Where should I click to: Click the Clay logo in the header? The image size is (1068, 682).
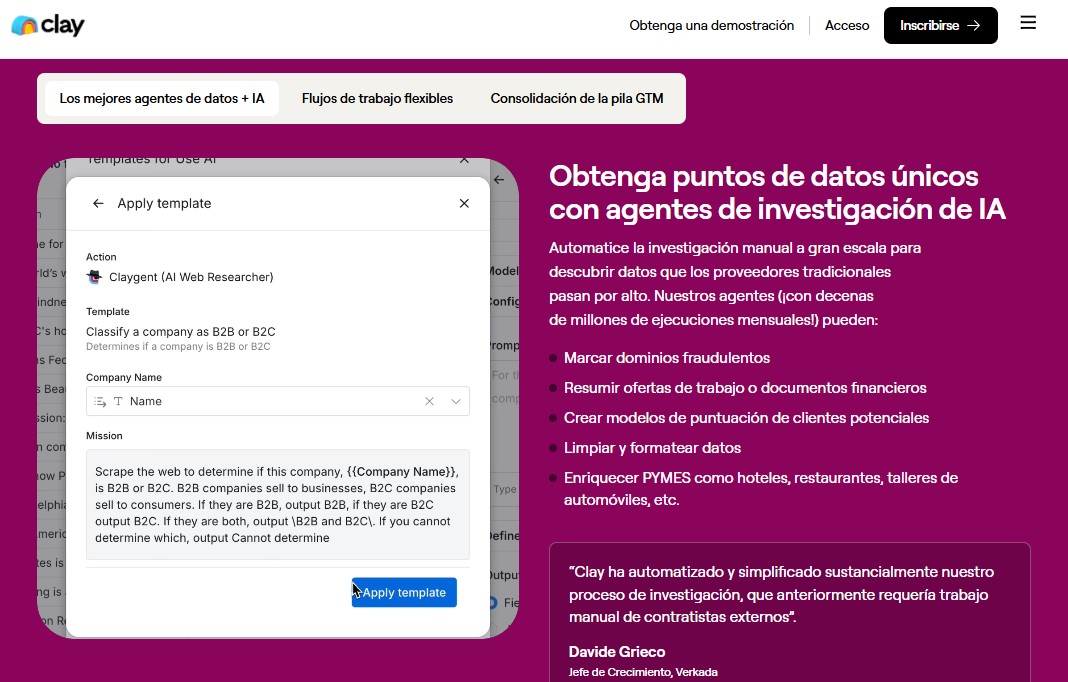[47, 25]
